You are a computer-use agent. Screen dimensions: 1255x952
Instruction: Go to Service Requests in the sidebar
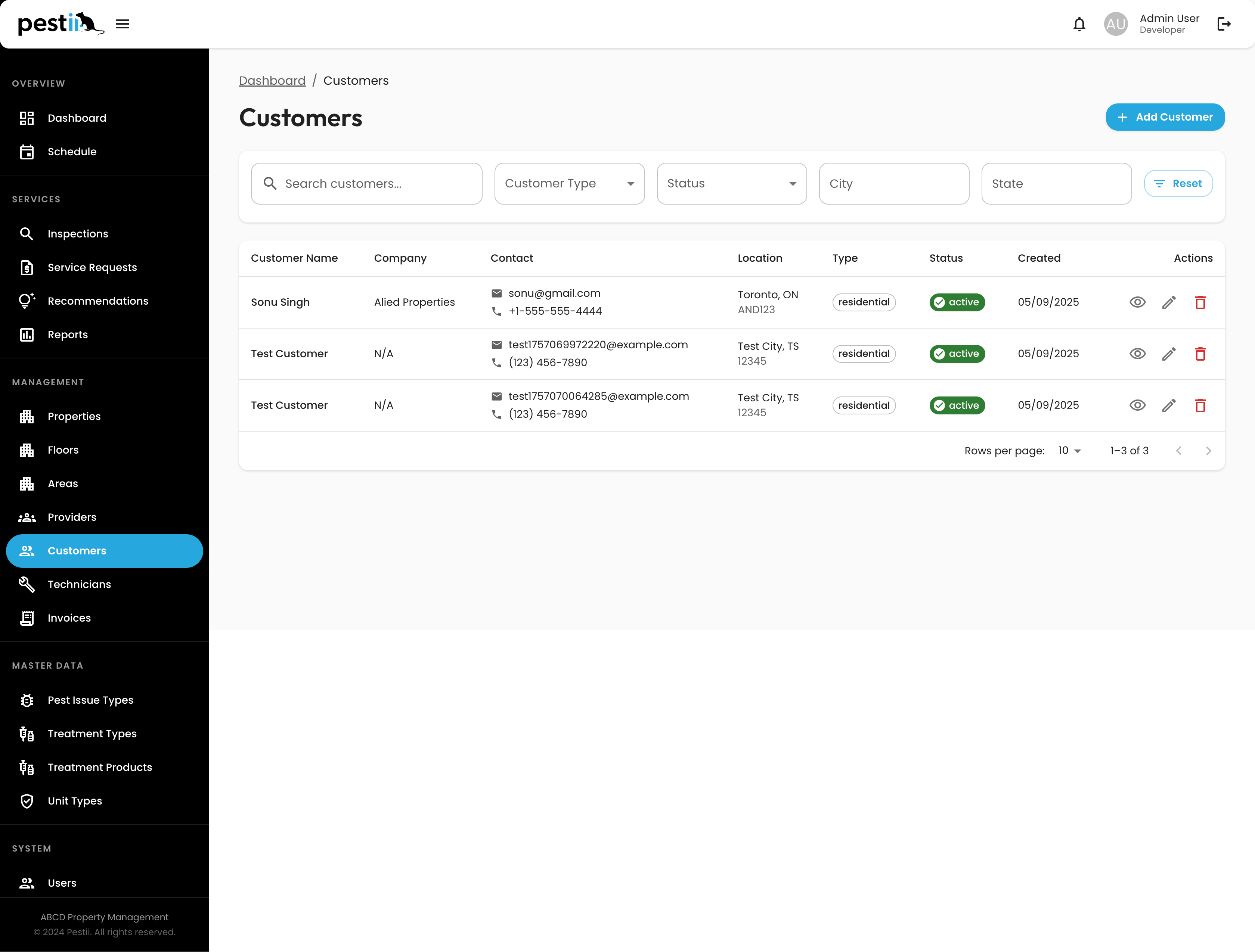tap(92, 268)
